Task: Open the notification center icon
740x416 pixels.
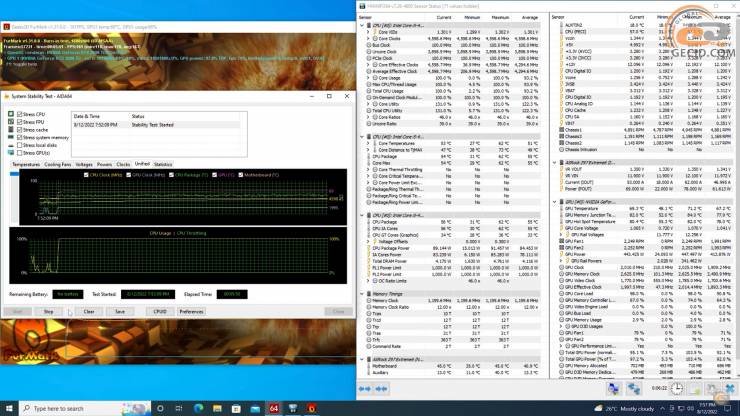Action: 728,408
